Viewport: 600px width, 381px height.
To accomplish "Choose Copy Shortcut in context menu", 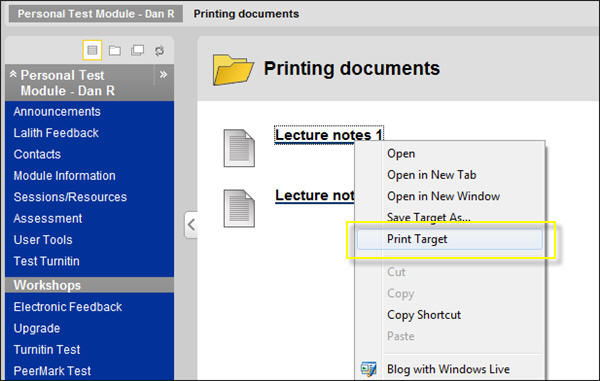I will click(x=424, y=315).
